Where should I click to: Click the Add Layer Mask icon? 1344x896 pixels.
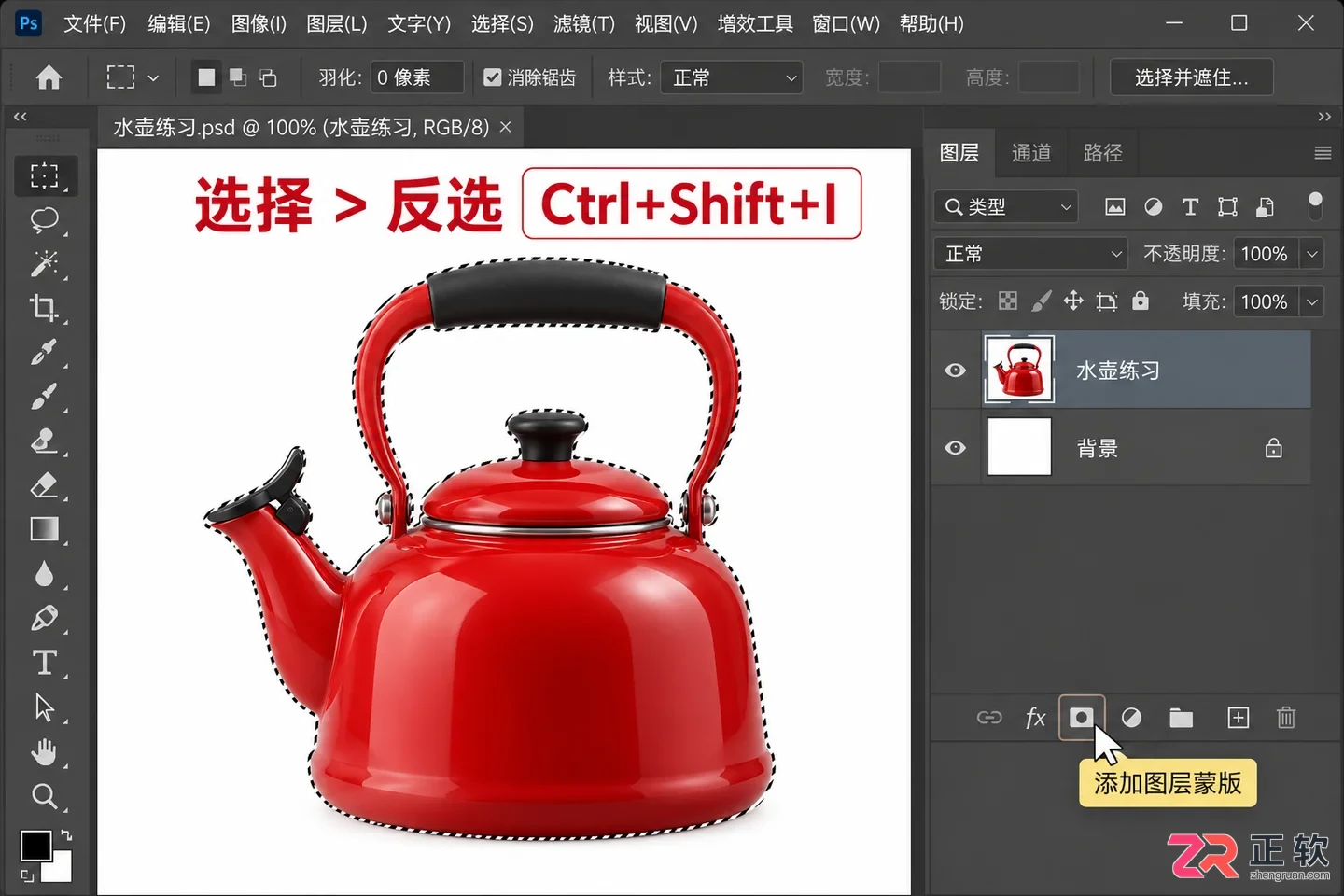tap(1081, 717)
